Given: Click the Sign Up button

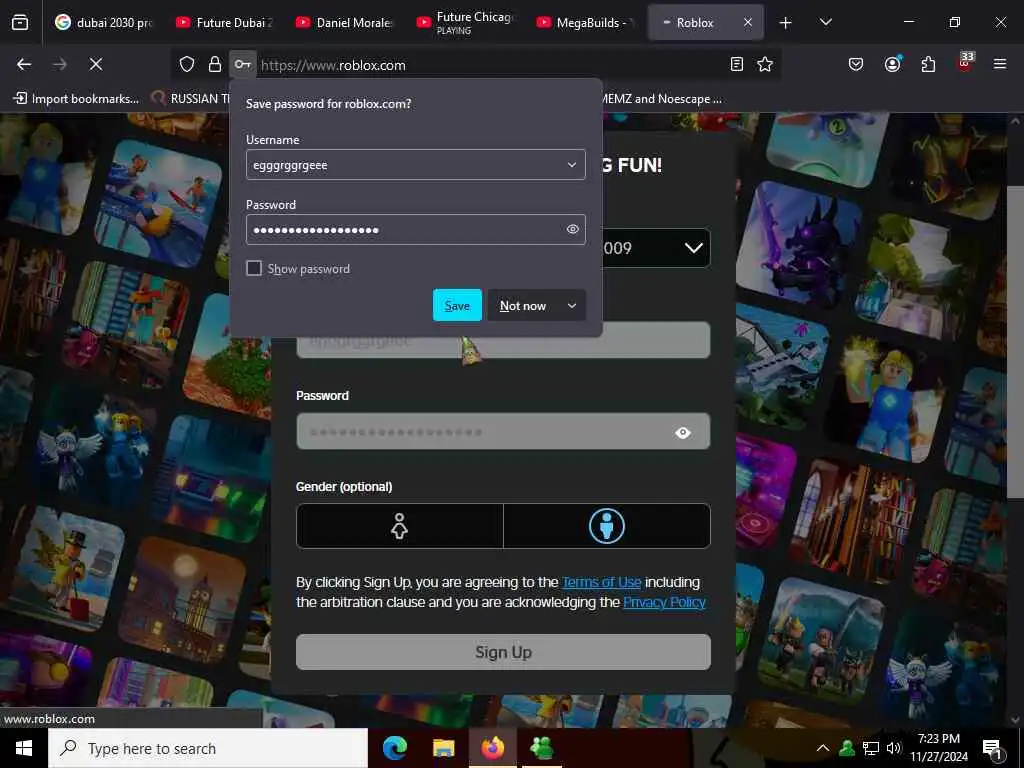Looking at the screenshot, I should tap(504, 652).
